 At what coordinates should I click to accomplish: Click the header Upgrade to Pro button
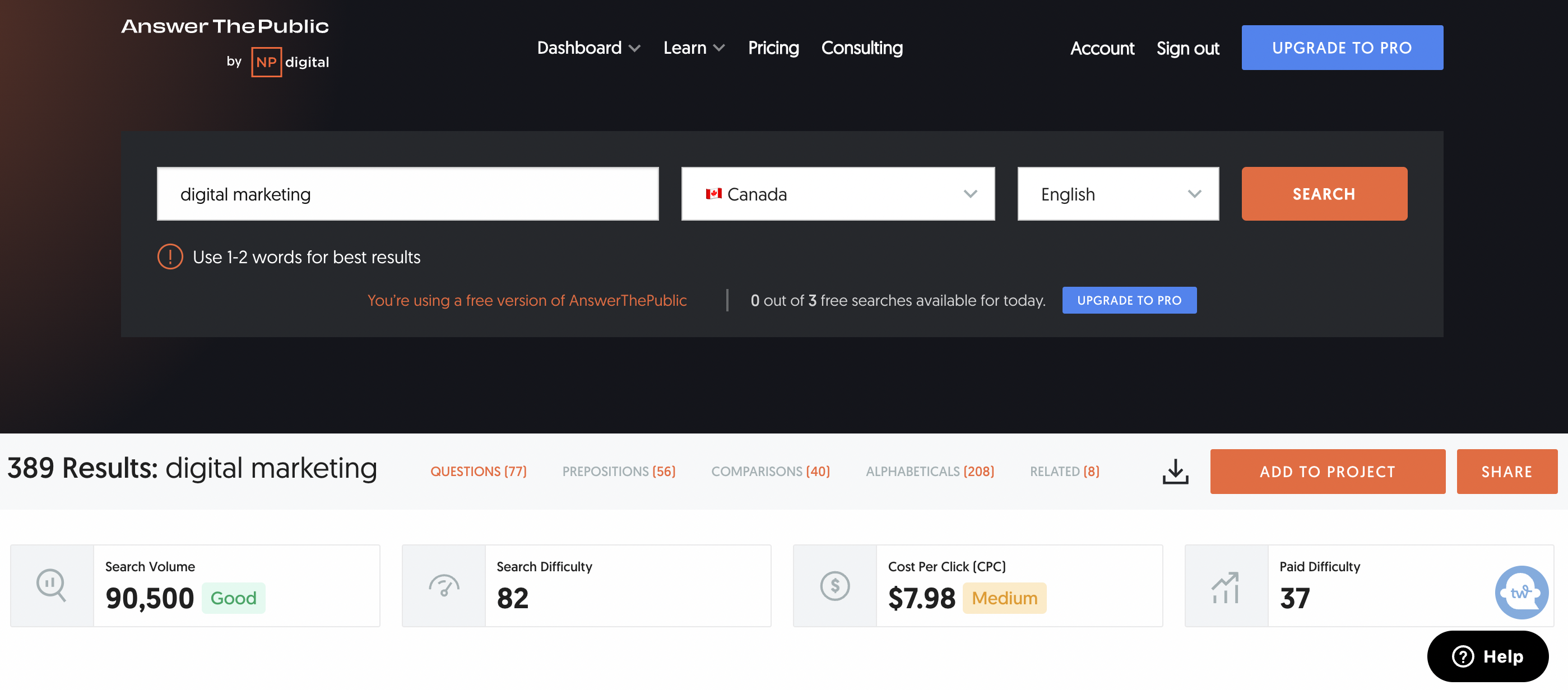[1342, 48]
